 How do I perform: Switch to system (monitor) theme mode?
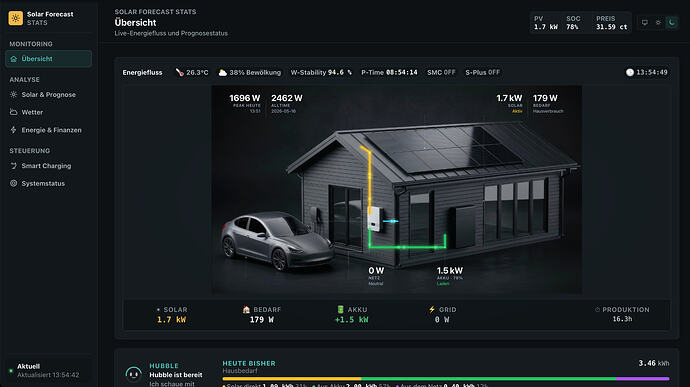645,22
